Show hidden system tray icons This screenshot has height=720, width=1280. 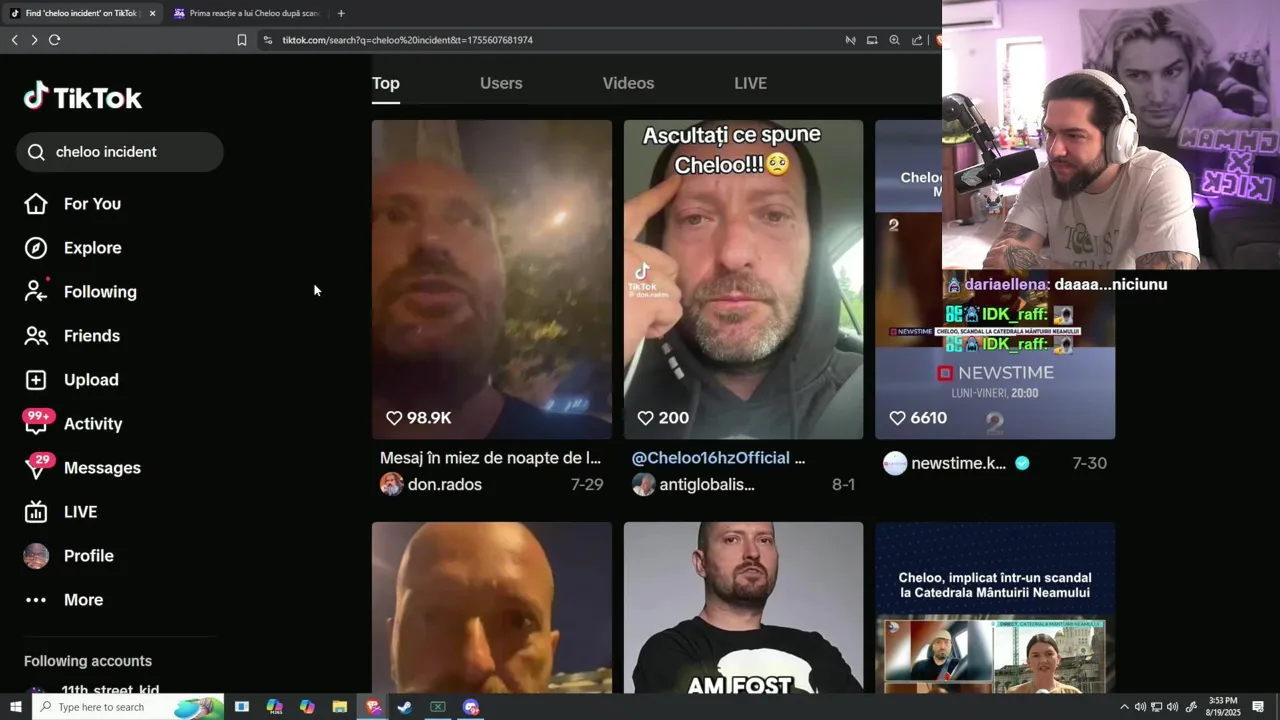(x=1124, y=707)
